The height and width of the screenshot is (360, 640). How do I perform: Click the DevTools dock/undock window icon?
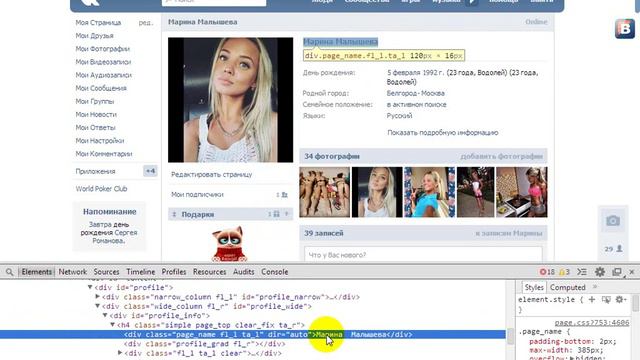(617, 272)
